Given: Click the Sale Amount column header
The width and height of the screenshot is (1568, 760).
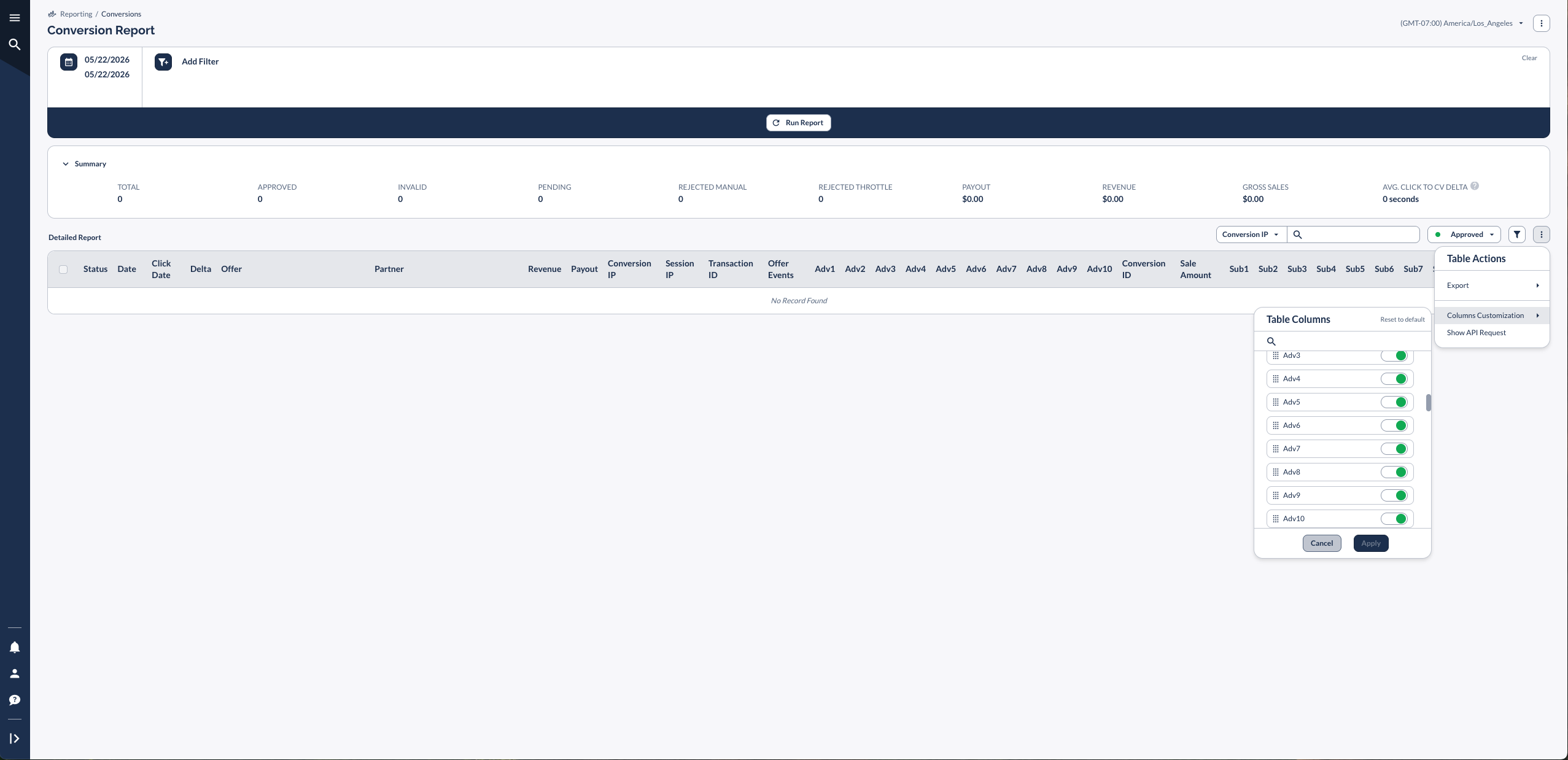Looking at the screenshot, I should click(x=1195, y=269).
